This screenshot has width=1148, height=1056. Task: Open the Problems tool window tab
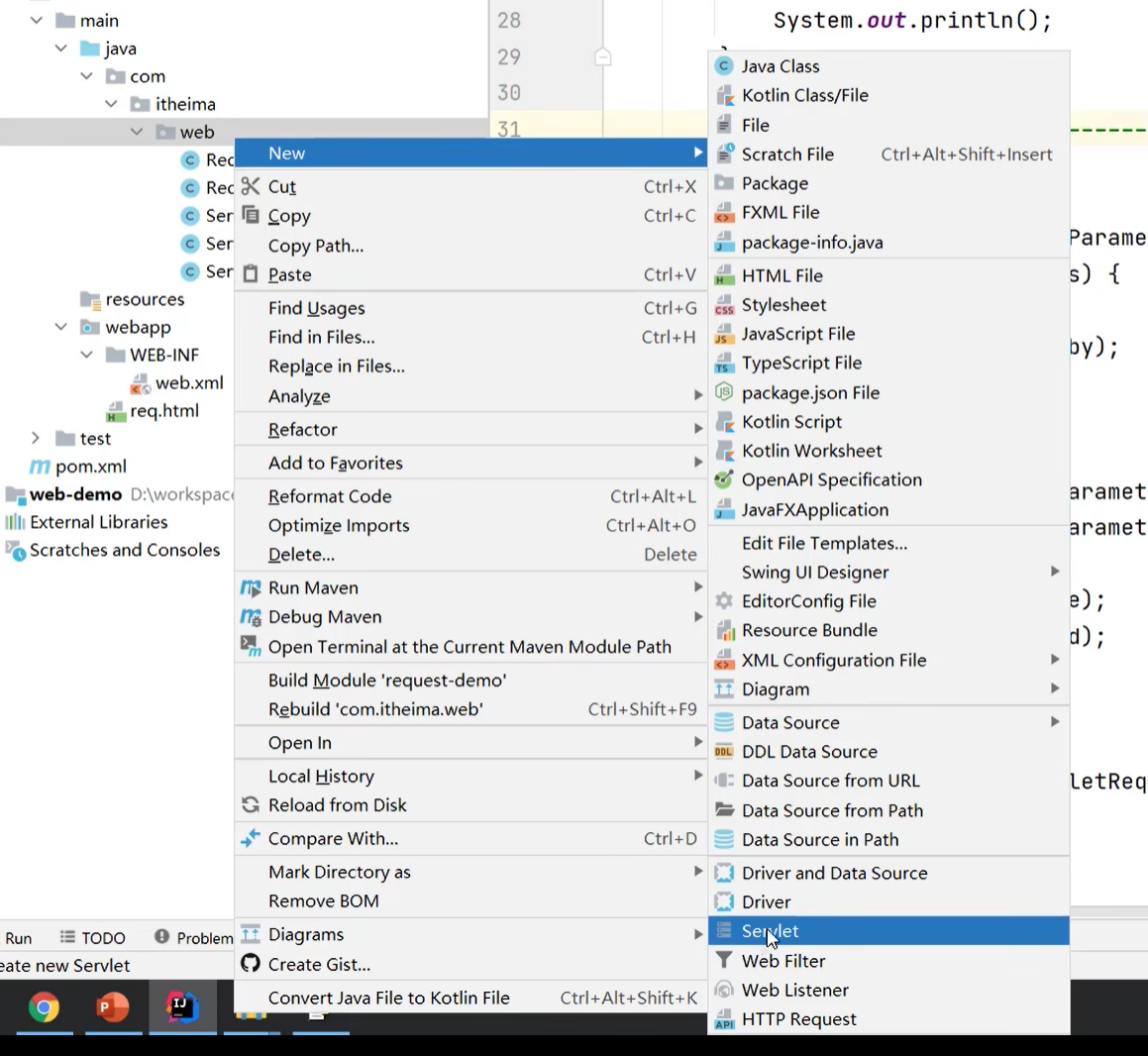coord(194,938)
